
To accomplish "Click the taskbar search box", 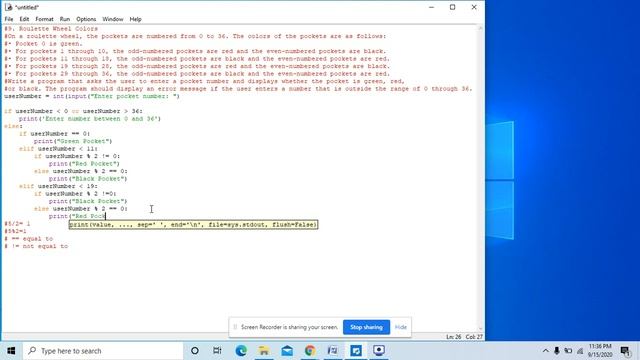I will [103, 351].
